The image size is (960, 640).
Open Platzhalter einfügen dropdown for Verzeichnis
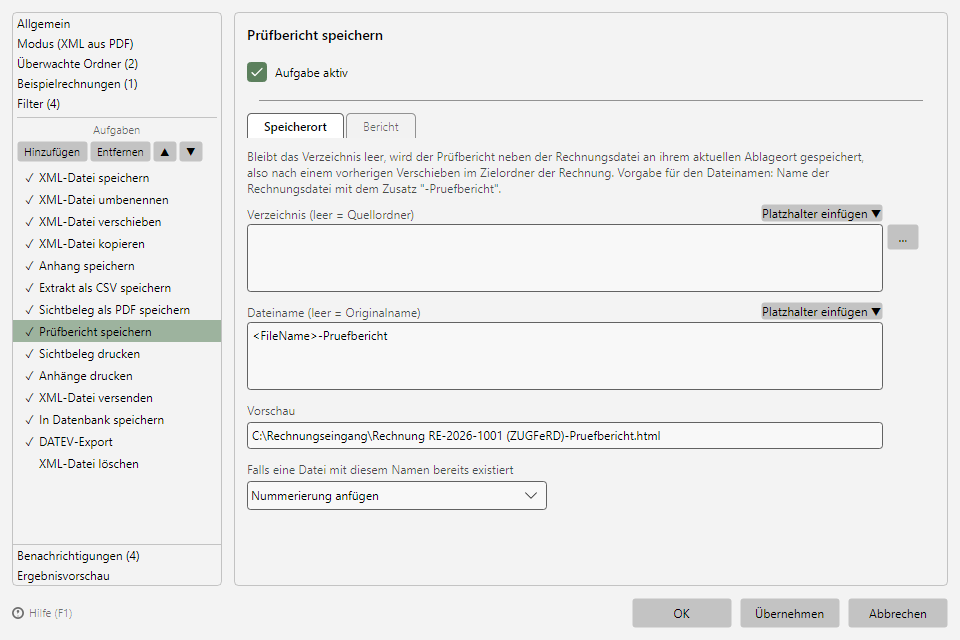click(x=822, y=214)
